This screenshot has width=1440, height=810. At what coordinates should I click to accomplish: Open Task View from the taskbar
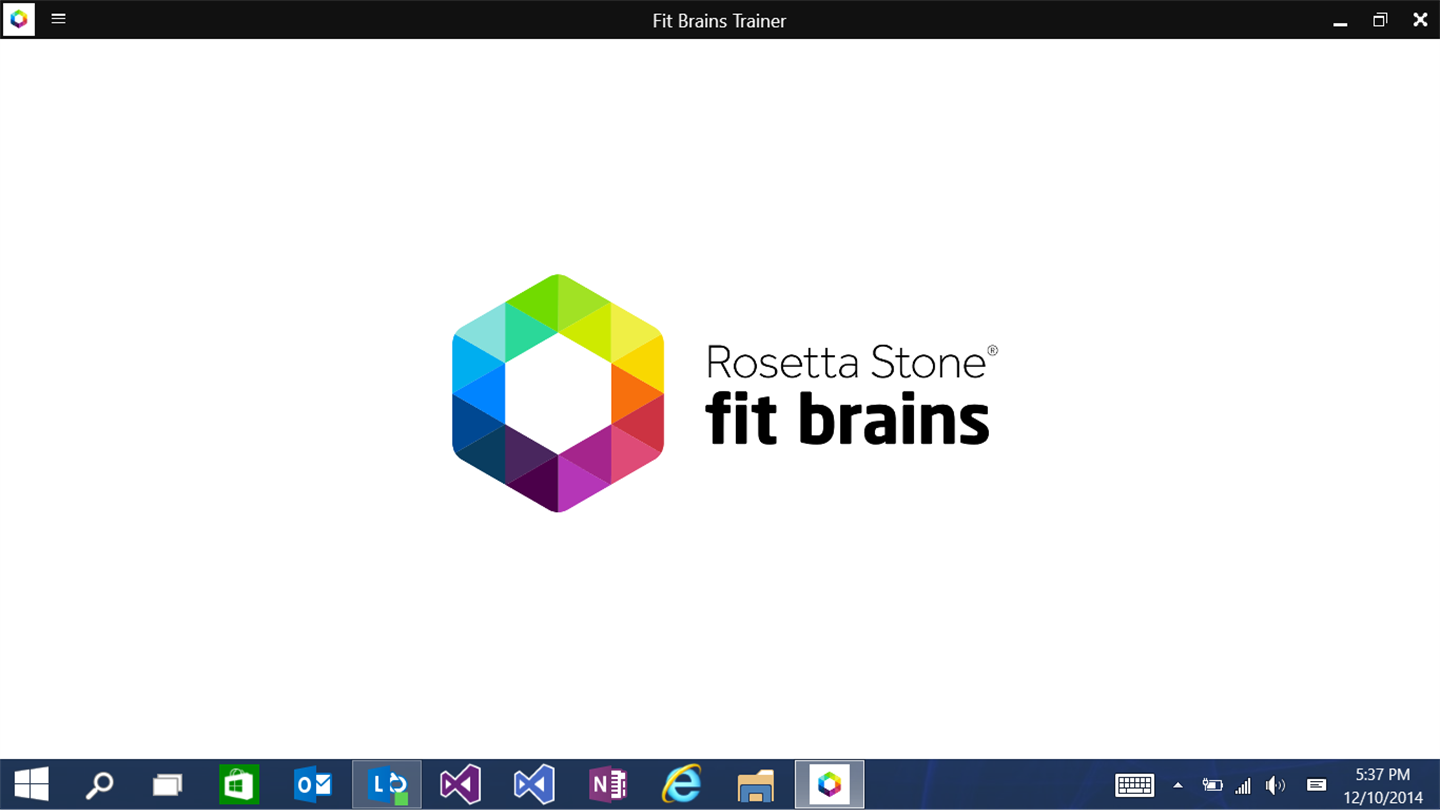coord(167,785)
